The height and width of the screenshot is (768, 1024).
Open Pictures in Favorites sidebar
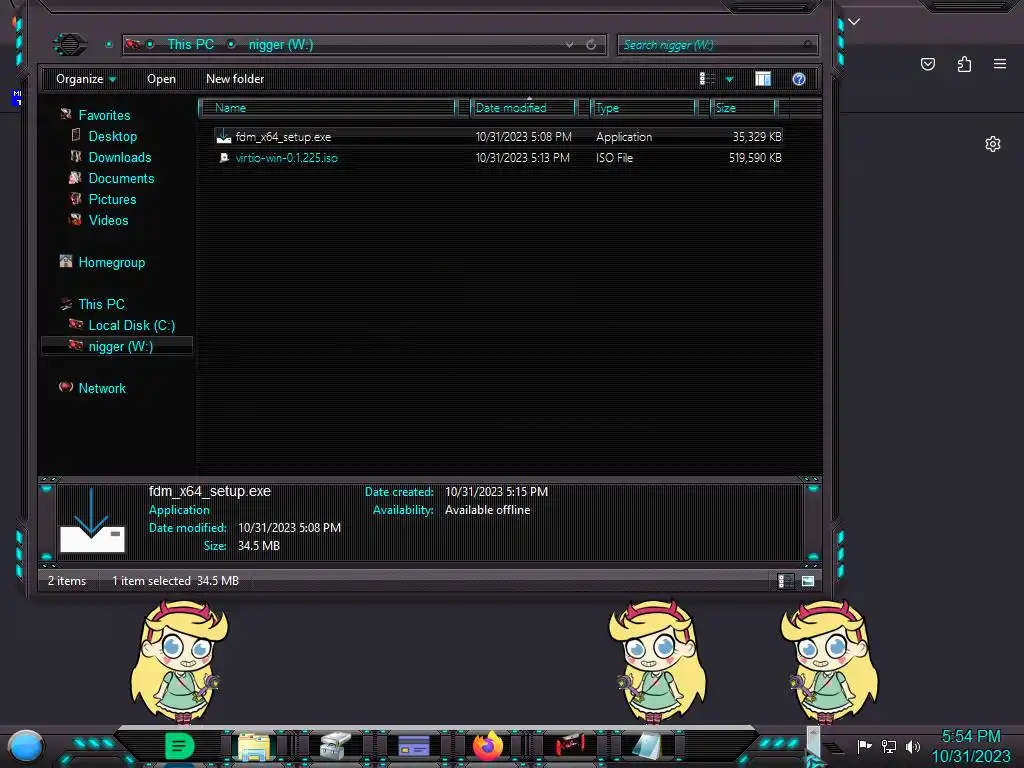(x=112, y=199)
